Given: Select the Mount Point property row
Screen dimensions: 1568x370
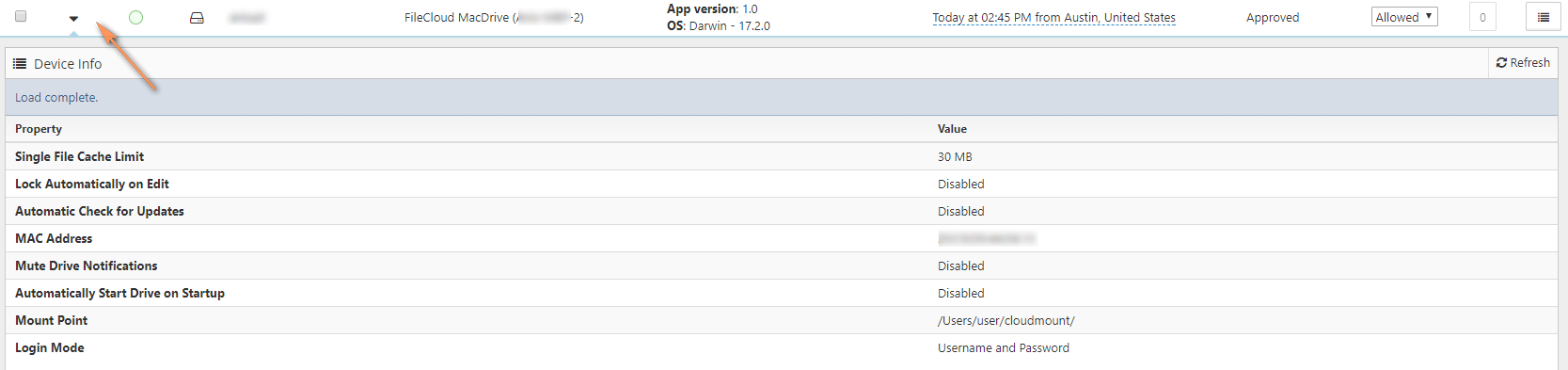Looking at the screenshot, I should pyautogui.click(x=782, y=320).
